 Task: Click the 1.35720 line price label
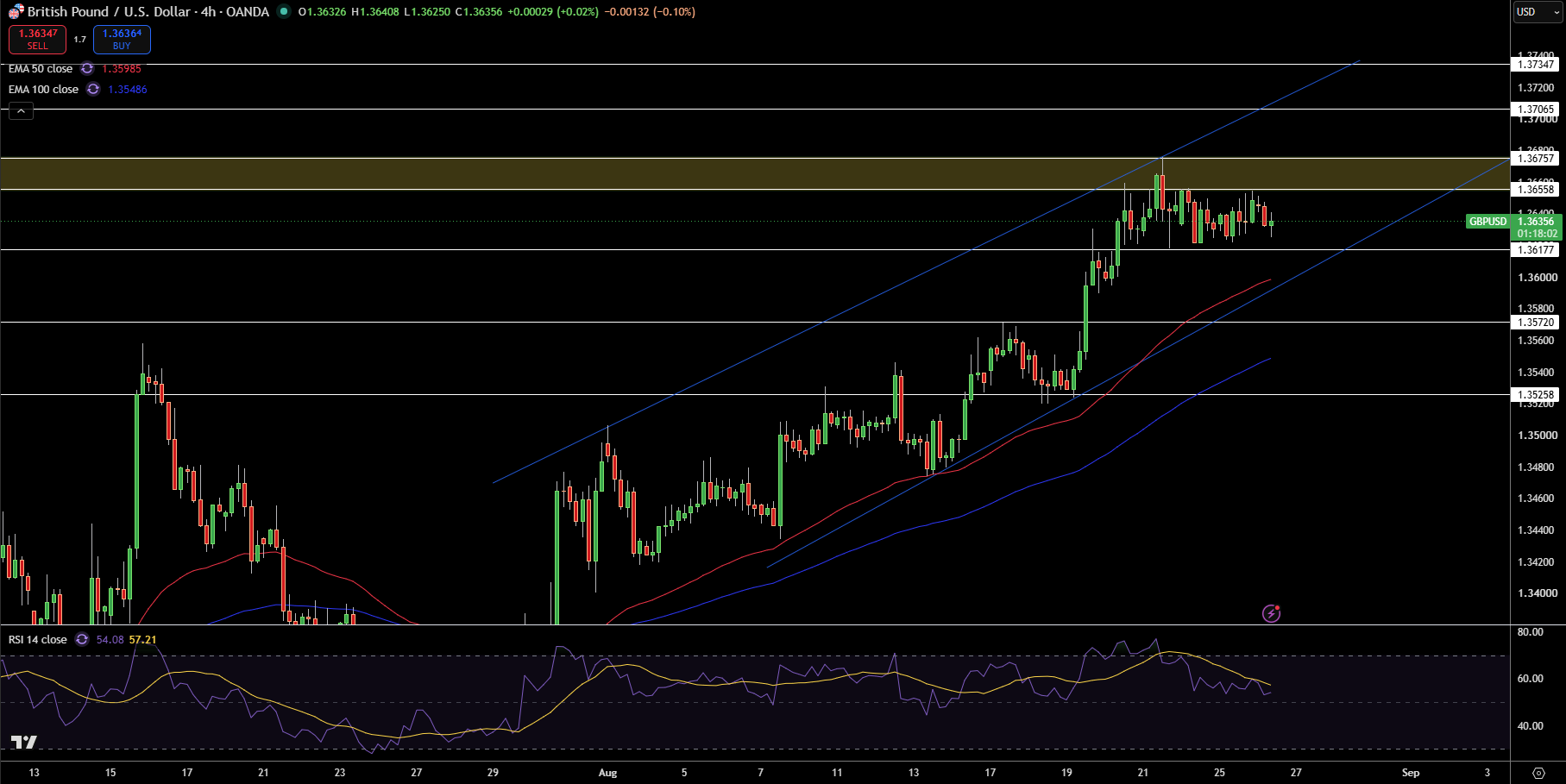[x=1536, y=323]
